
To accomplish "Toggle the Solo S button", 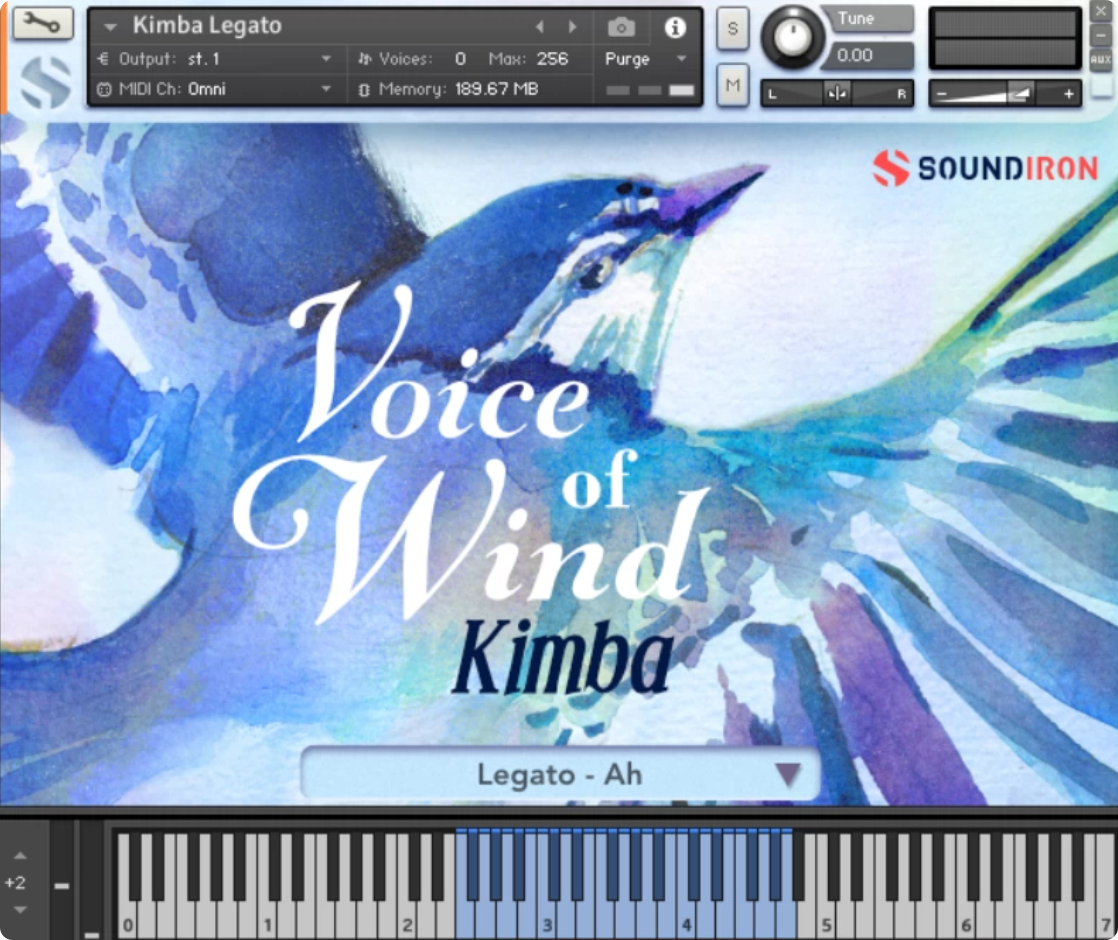I will coord(732,29).
